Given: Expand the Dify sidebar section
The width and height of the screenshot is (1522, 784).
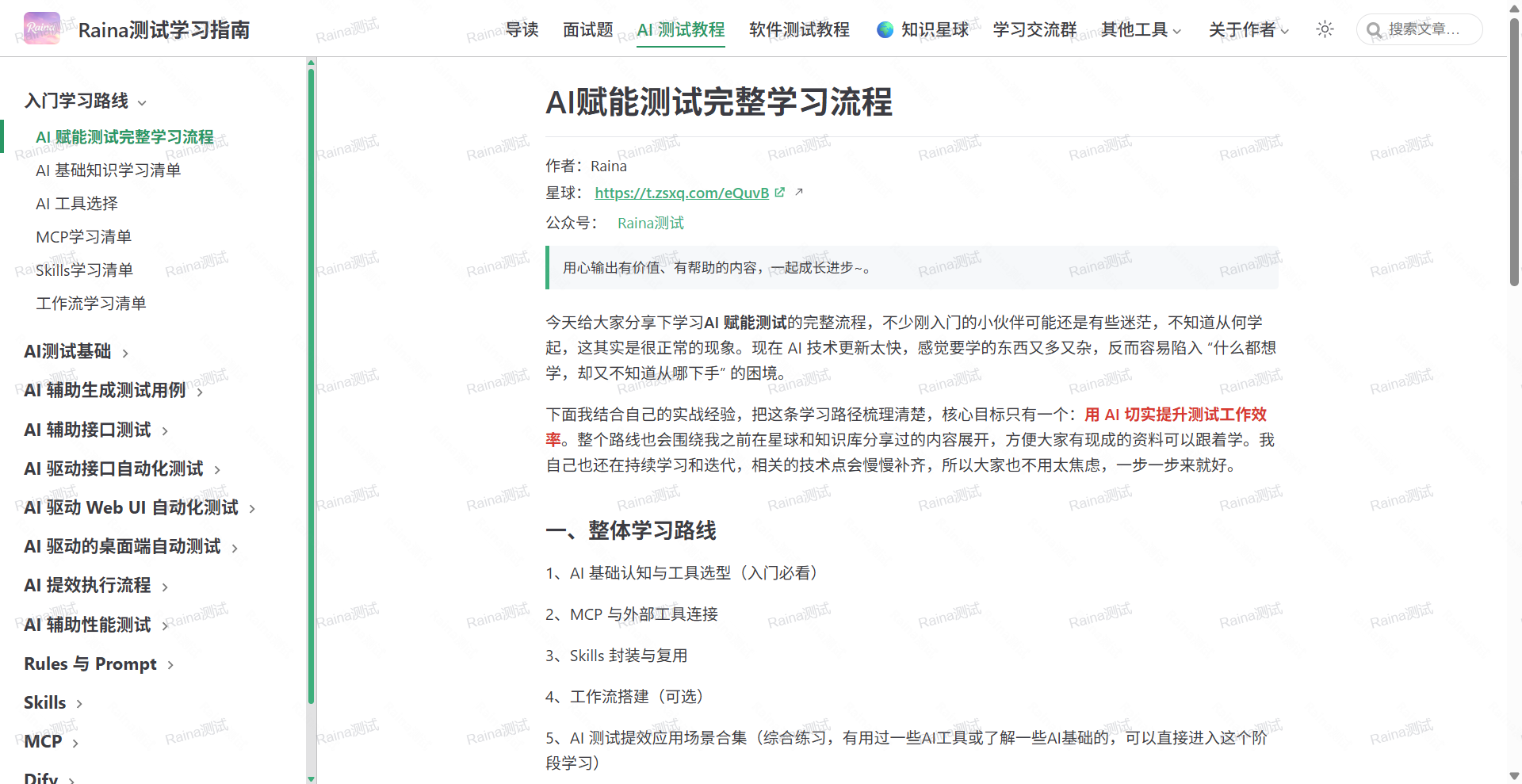Looking at the screenshot, I should [50, 778].
